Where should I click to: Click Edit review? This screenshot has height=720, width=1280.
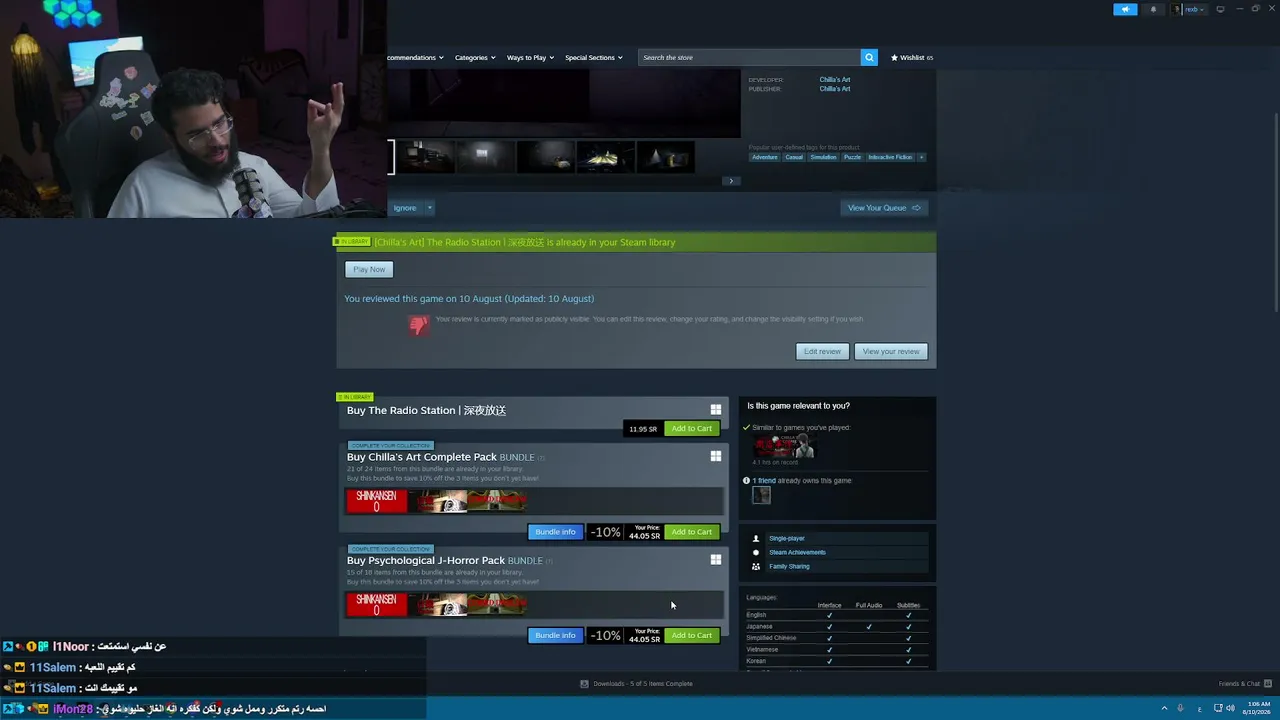coord(822,351)
